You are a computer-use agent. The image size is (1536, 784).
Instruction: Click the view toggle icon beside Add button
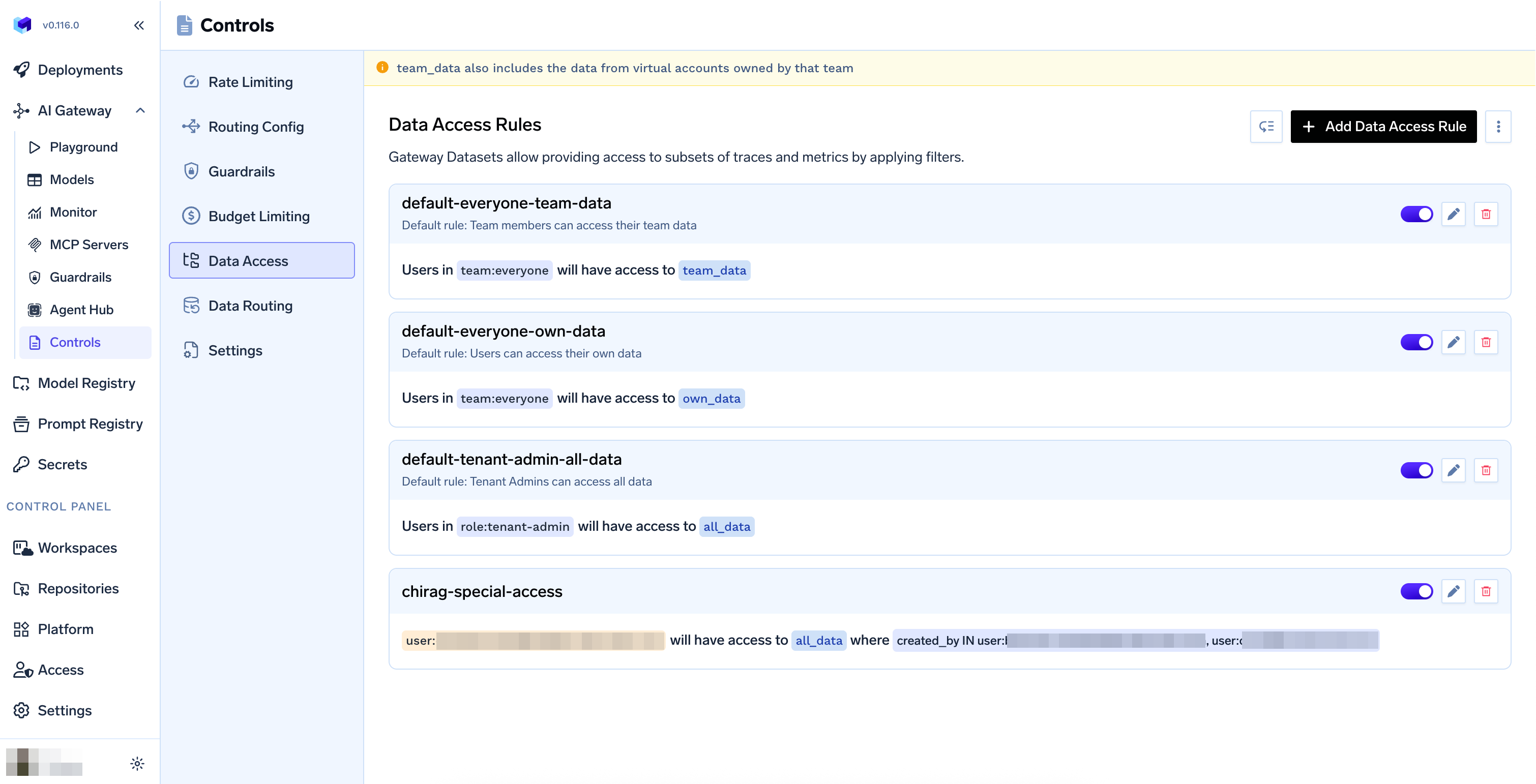(1266, 127)
